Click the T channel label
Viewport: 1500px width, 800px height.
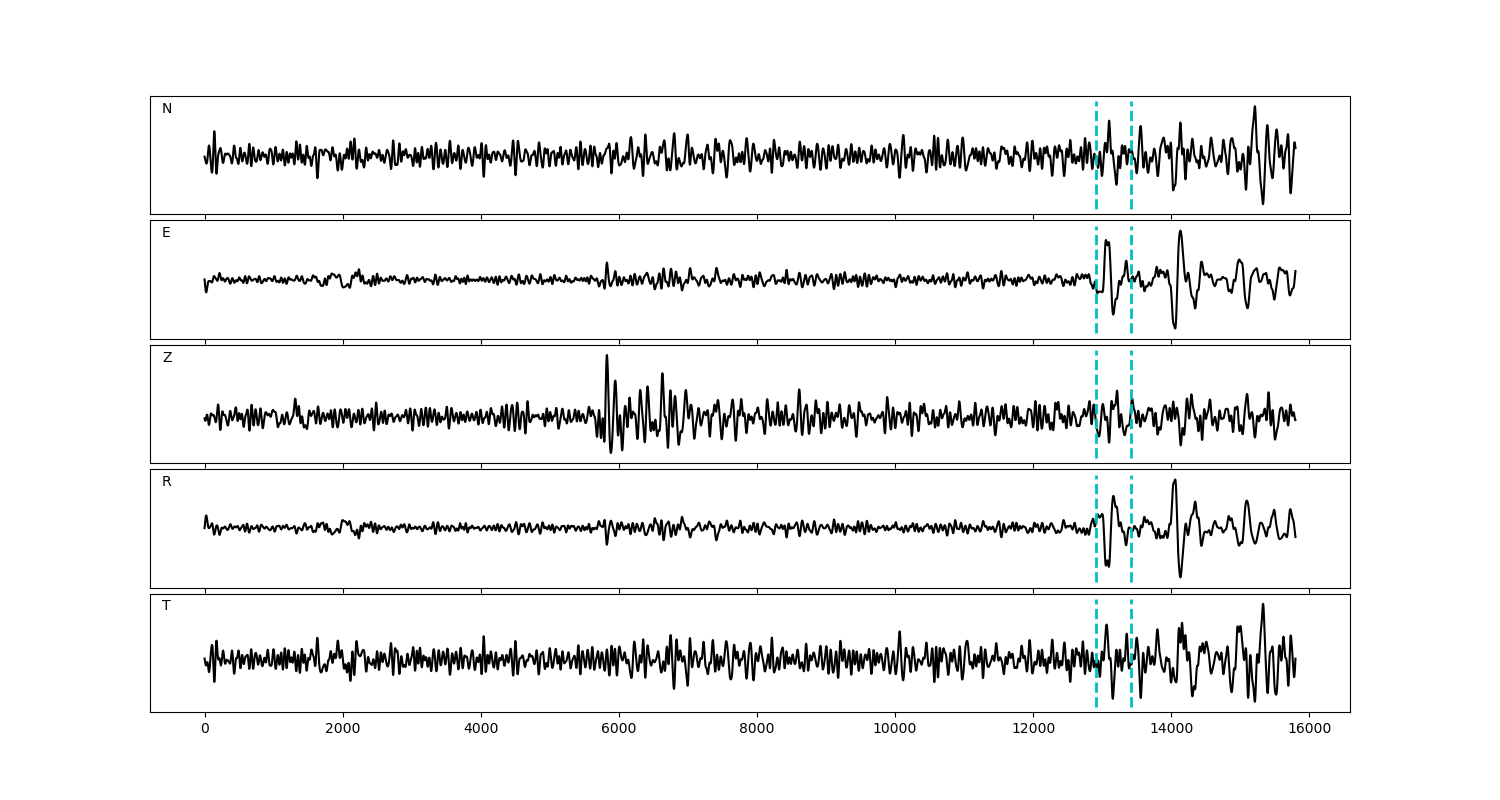click(x=166, y=606)
